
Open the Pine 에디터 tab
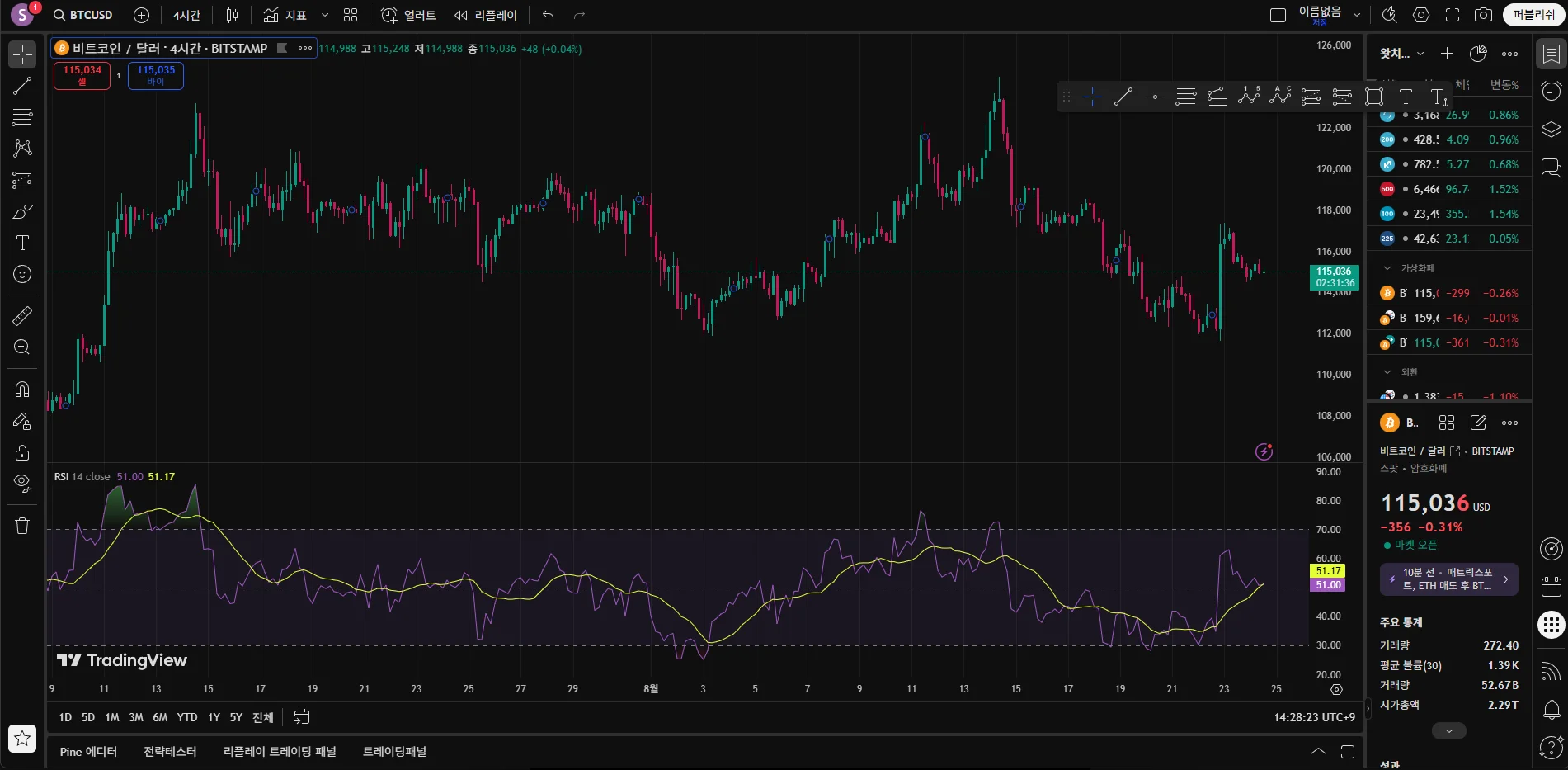[88, 752]
